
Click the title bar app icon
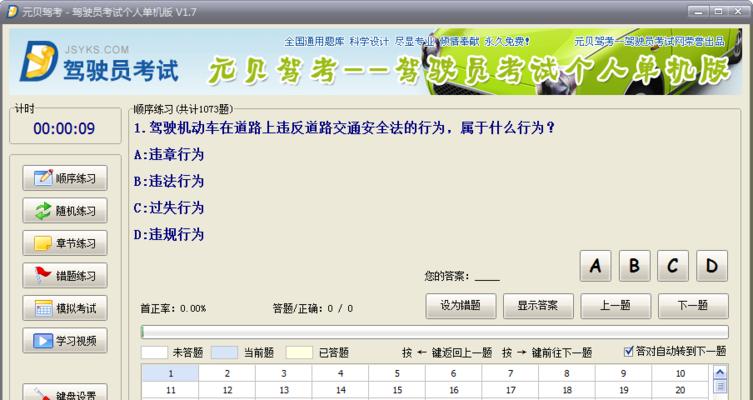(12, 12)
